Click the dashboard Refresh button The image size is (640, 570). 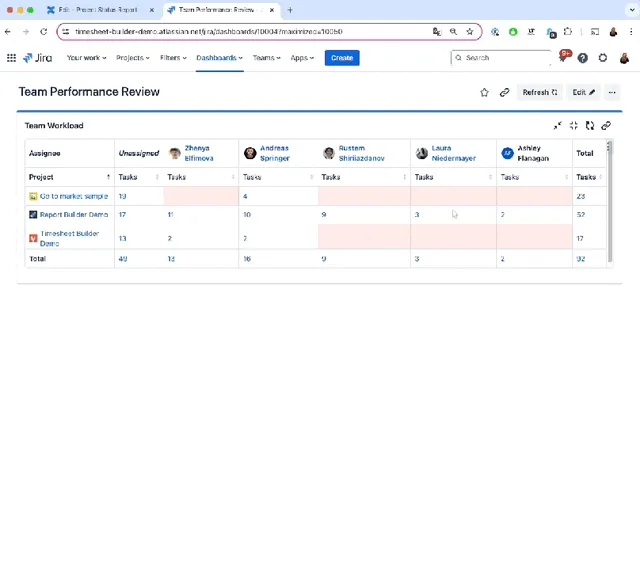[540, 93]
